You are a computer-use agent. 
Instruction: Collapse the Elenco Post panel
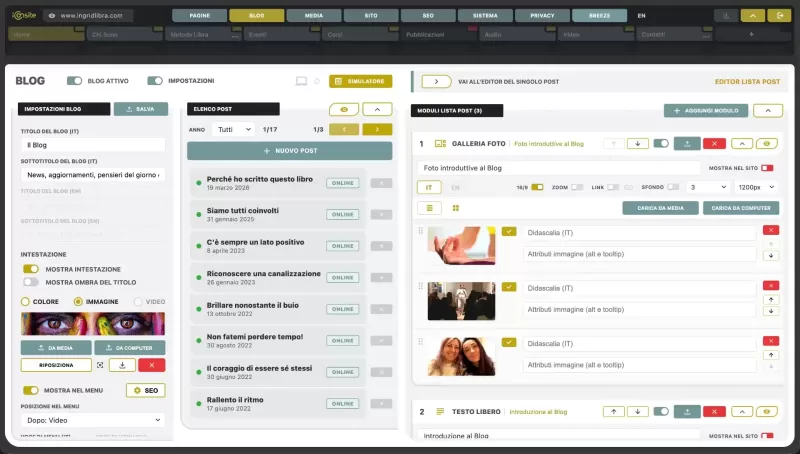click(x=377, y=110)
